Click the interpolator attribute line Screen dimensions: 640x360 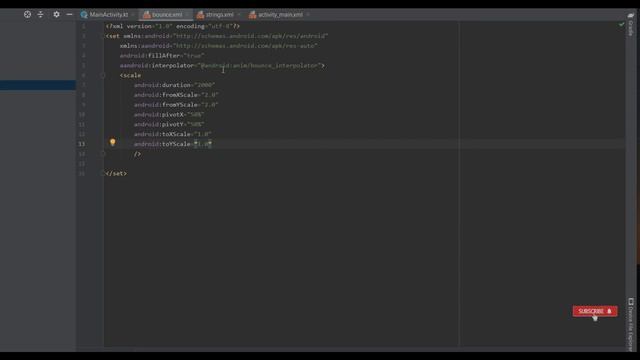coord(222,65)
